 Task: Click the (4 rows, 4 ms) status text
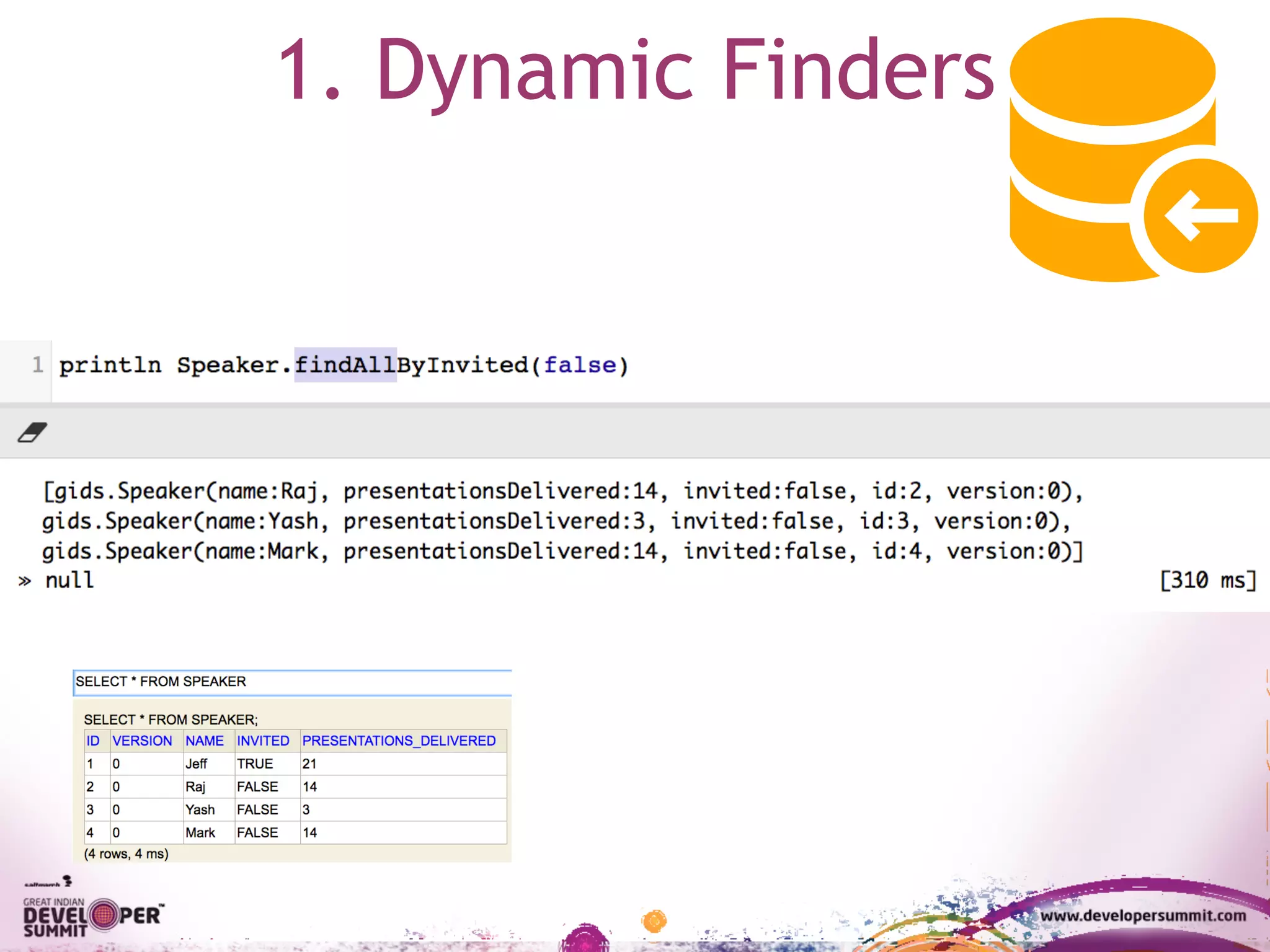(126, 853)
